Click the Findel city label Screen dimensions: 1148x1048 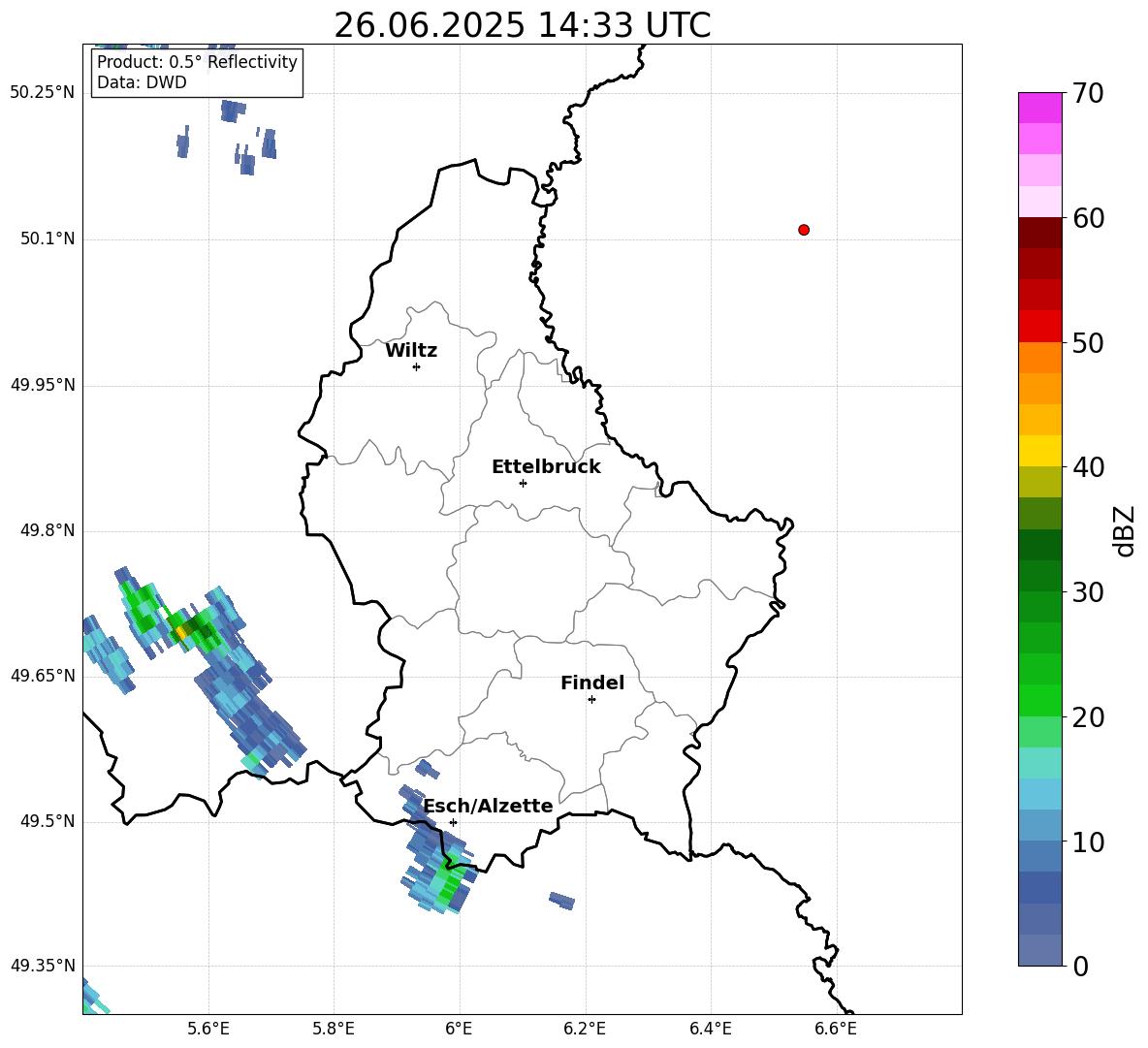click(x=592, y=683)
